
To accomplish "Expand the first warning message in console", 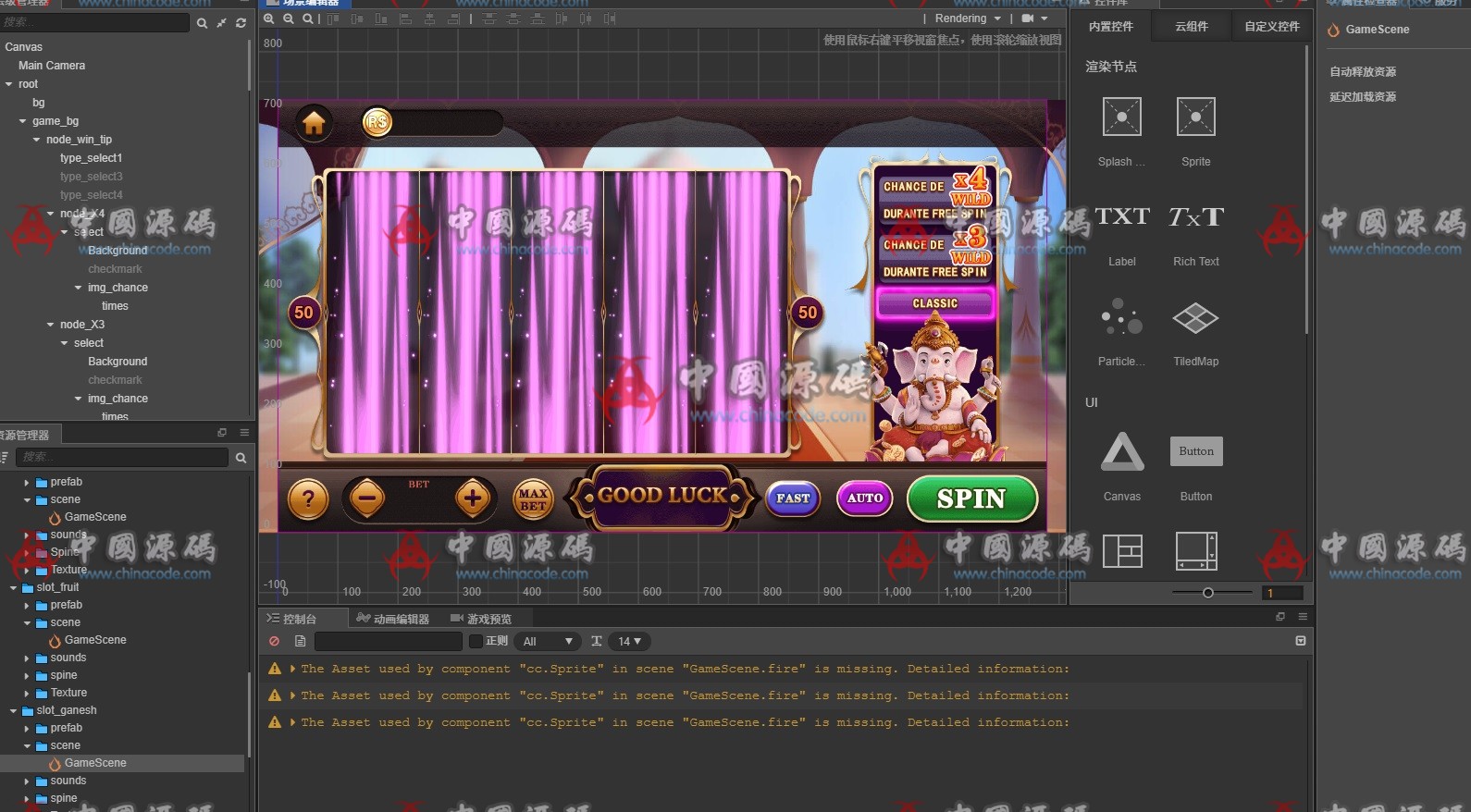I will point(293,669).
